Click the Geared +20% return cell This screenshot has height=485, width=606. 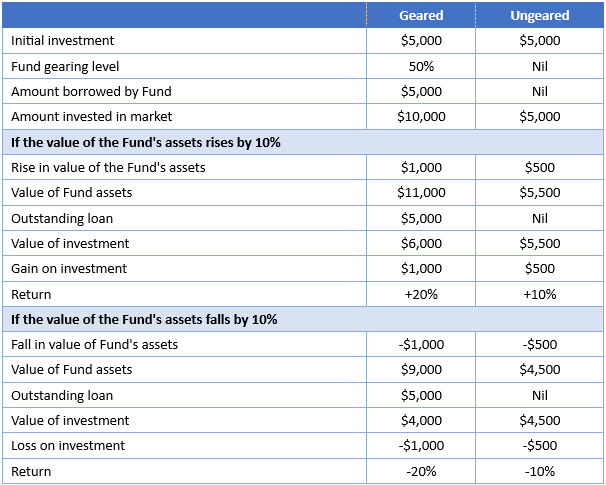(x=421, y=295)
